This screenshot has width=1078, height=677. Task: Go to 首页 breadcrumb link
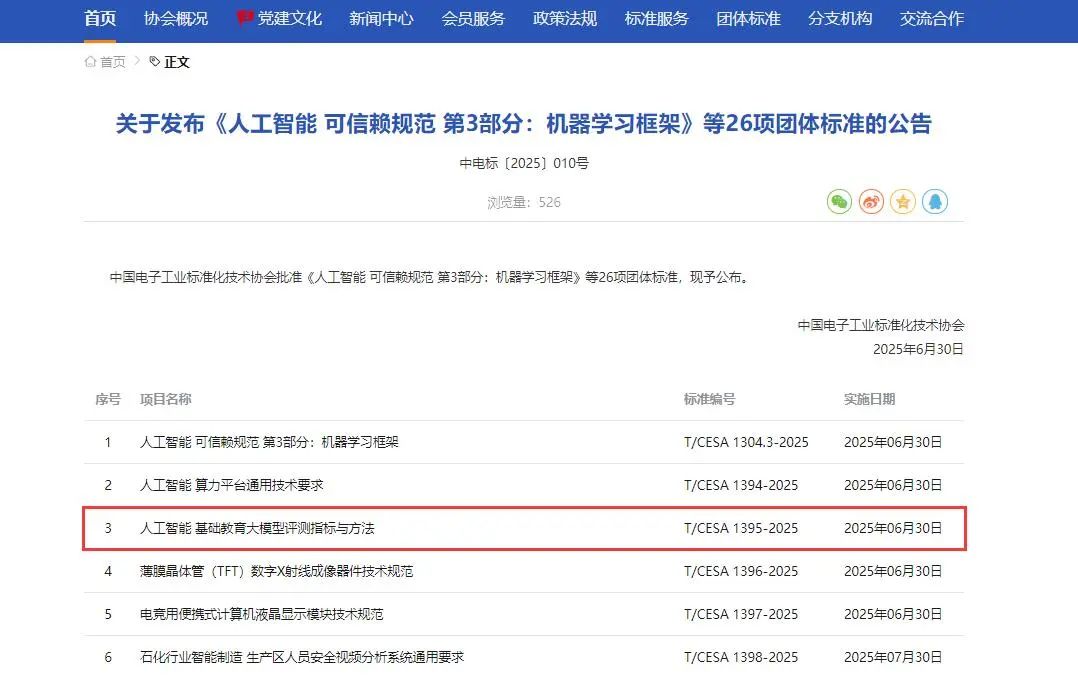113,62
